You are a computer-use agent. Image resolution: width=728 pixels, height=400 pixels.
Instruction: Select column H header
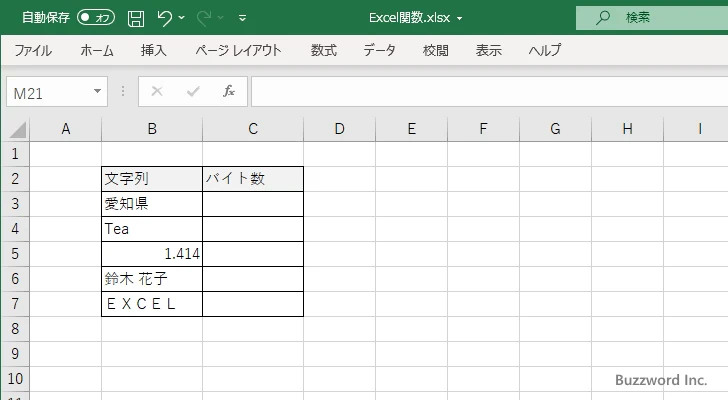coord(627,129)
